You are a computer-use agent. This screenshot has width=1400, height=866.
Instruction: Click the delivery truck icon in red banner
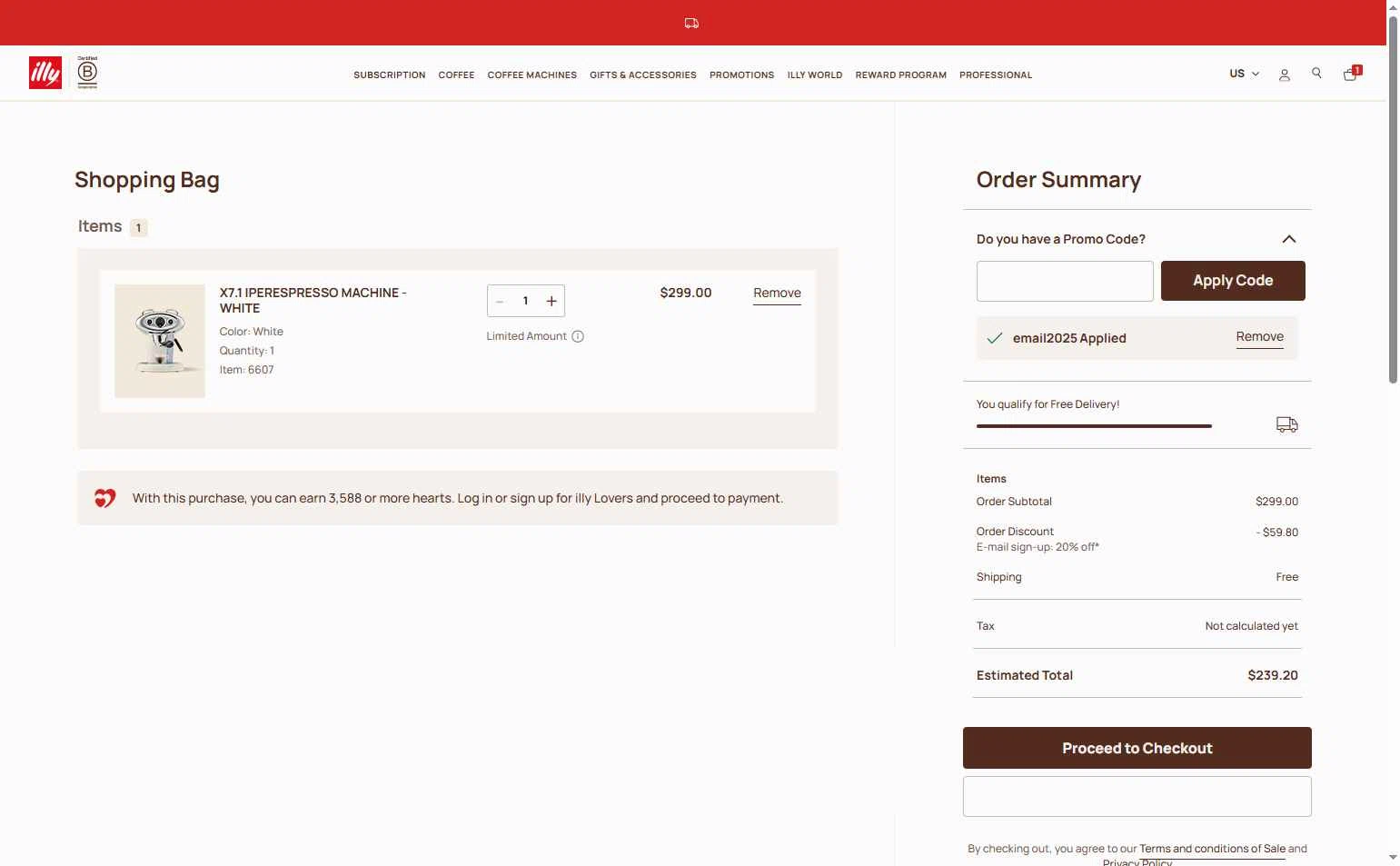(691, 24)
